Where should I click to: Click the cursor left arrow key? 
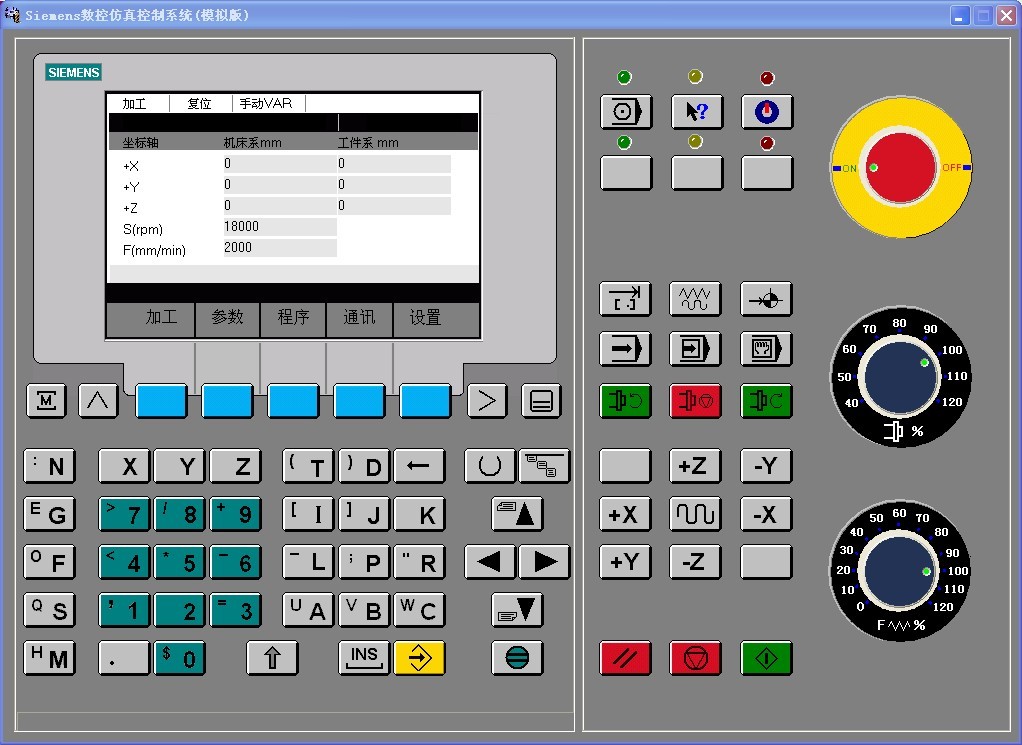pyautogui.click(x=490, y=562)
